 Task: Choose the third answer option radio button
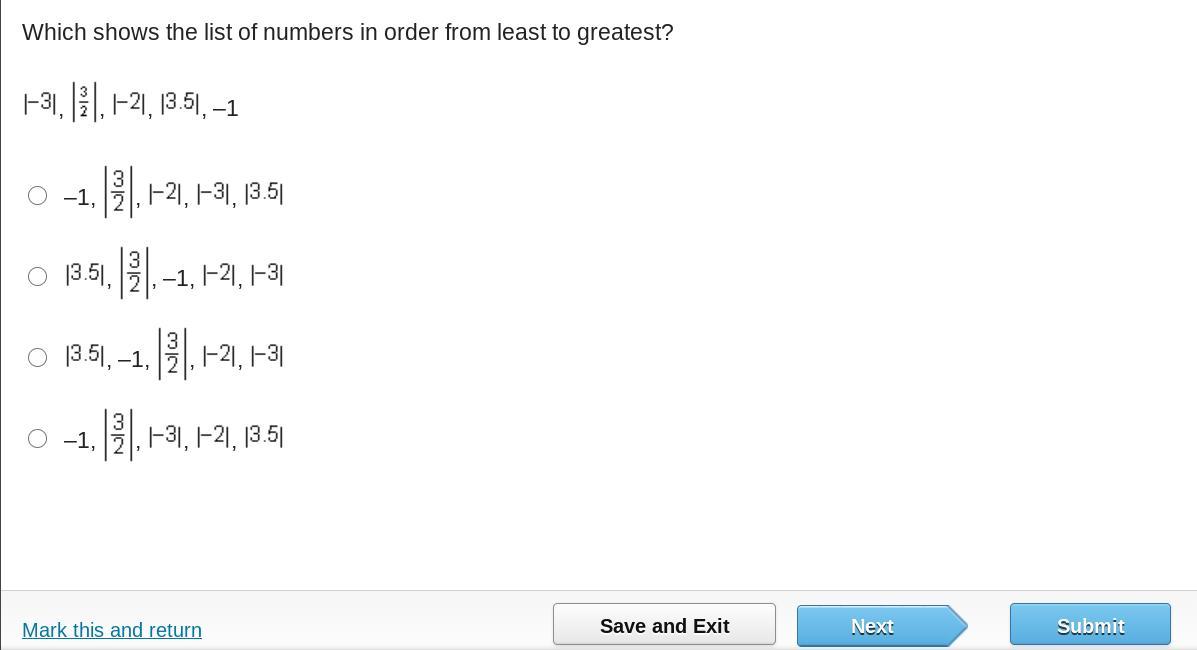point(38,358)
